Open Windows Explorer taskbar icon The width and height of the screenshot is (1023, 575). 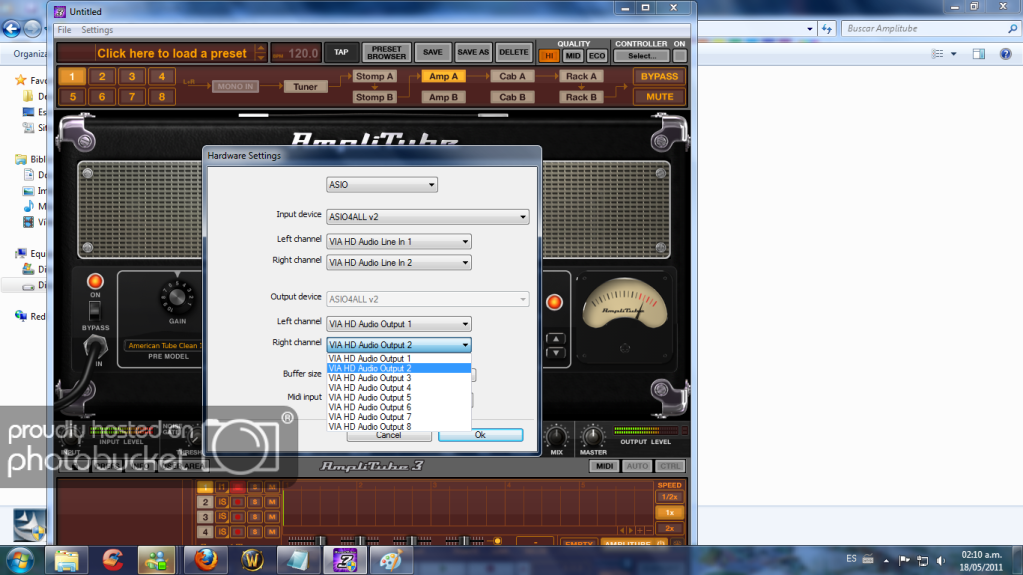67,558
